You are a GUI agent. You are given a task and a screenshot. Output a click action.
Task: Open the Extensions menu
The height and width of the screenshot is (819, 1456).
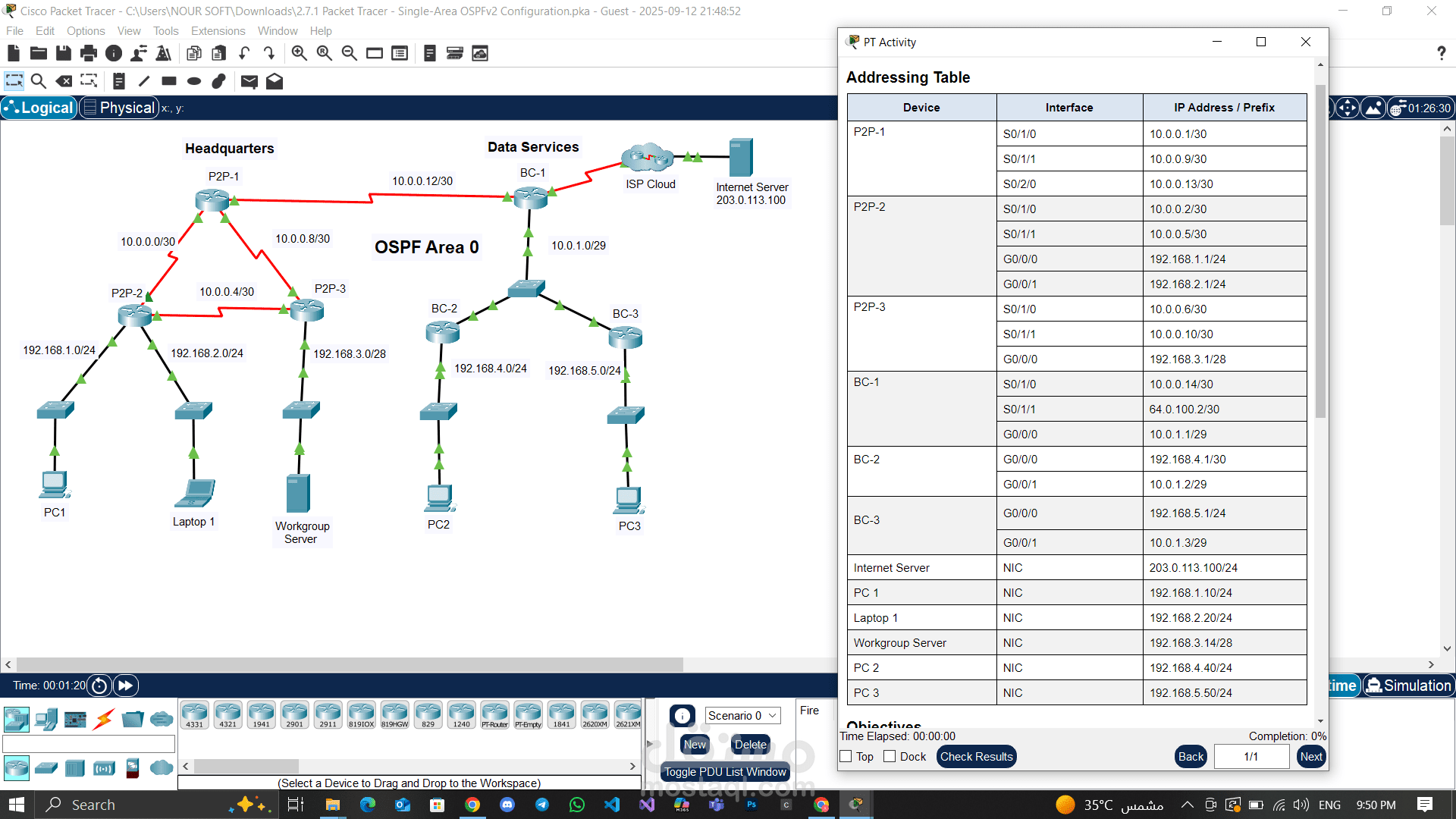pos(218,31)
